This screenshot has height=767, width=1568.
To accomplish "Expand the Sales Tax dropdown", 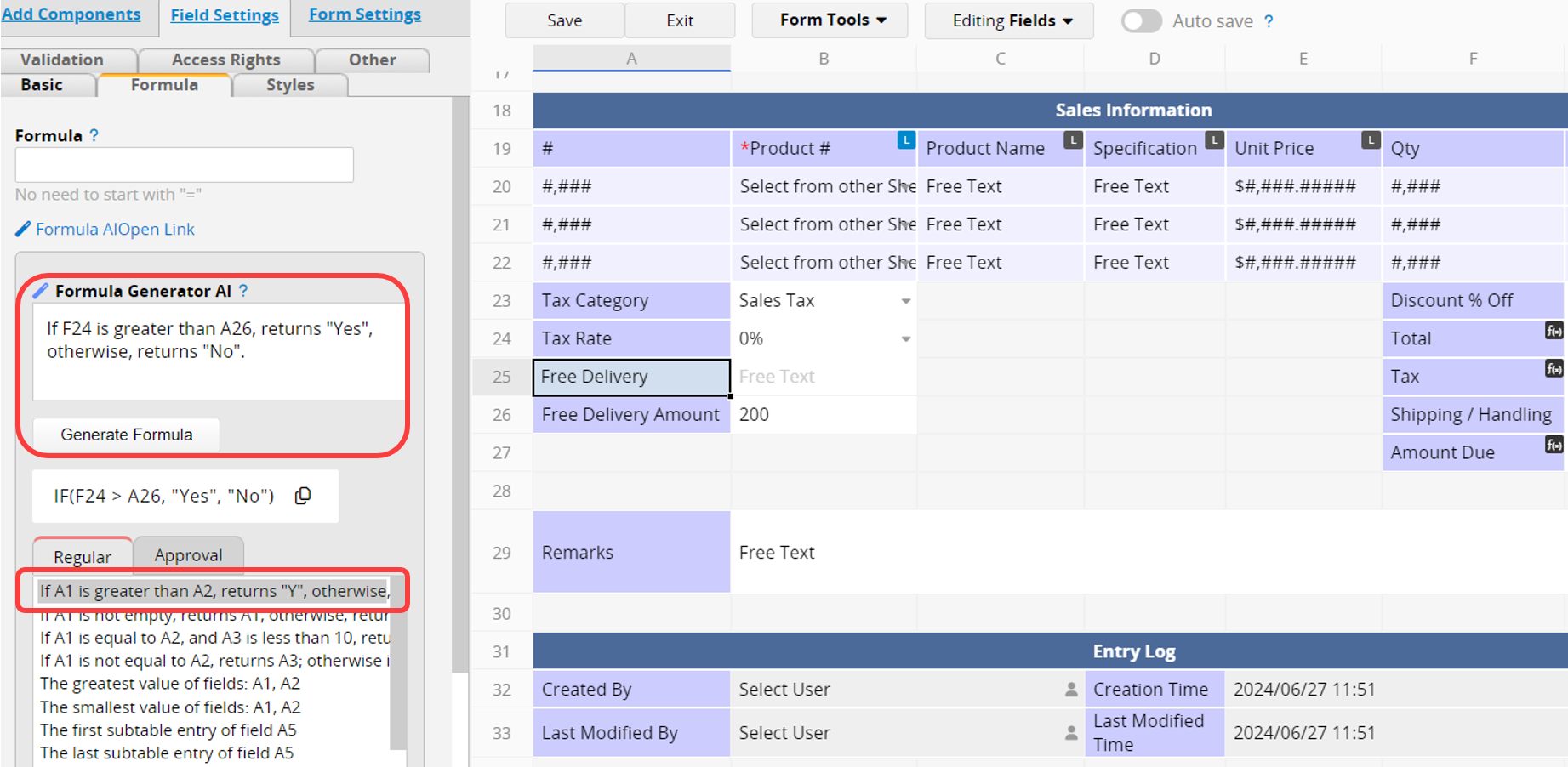I will (906, 301).
